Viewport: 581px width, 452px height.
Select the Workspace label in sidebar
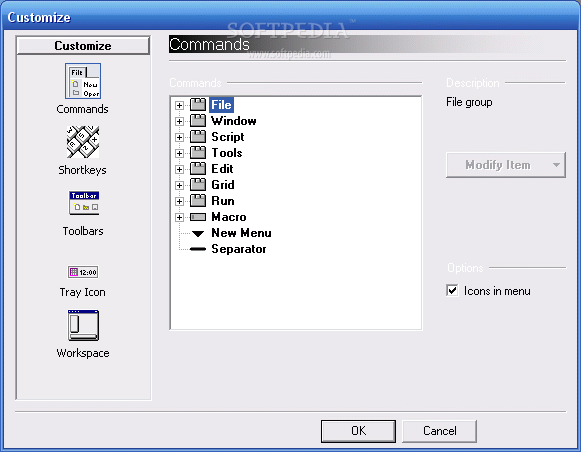pyautogui.click(x=83, y=353)
